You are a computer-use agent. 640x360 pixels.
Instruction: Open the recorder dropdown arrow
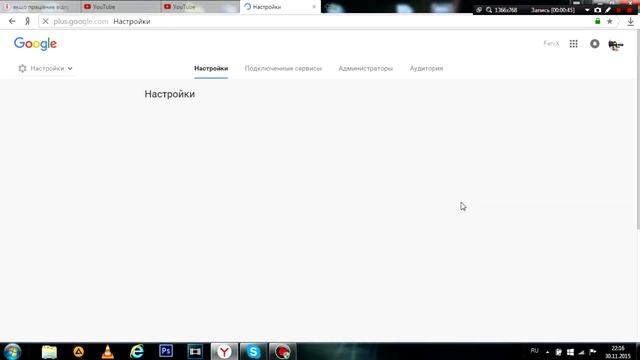587,10
